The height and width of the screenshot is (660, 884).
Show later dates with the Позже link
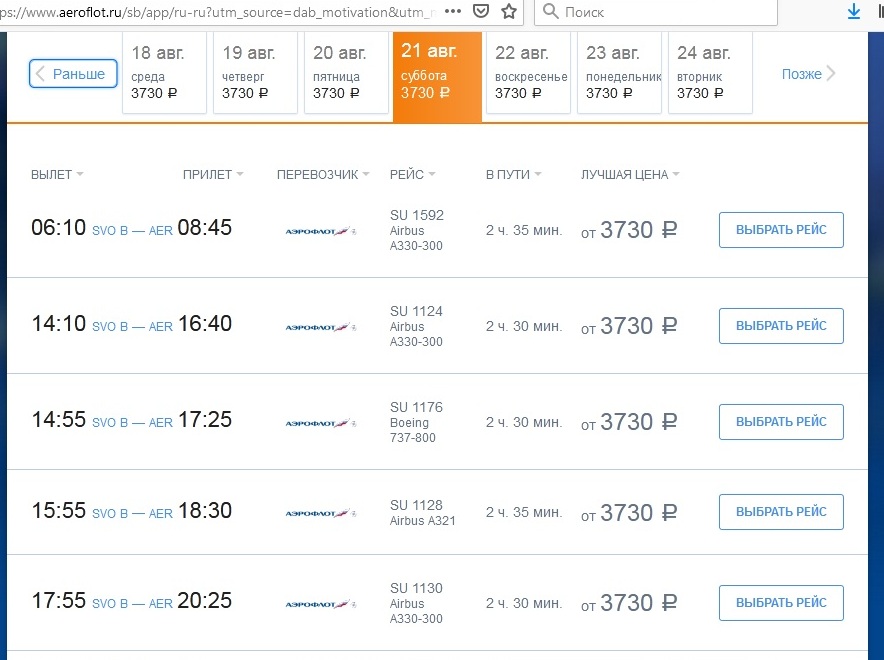[x=808, y=74]
